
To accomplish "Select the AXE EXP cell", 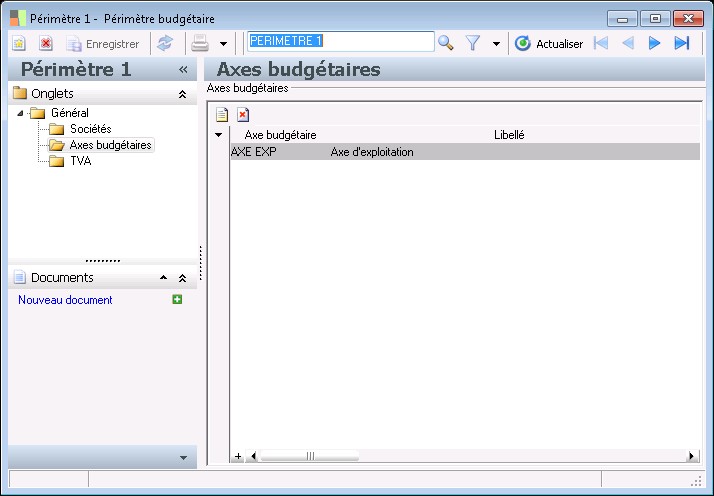I will coord(280,152).
